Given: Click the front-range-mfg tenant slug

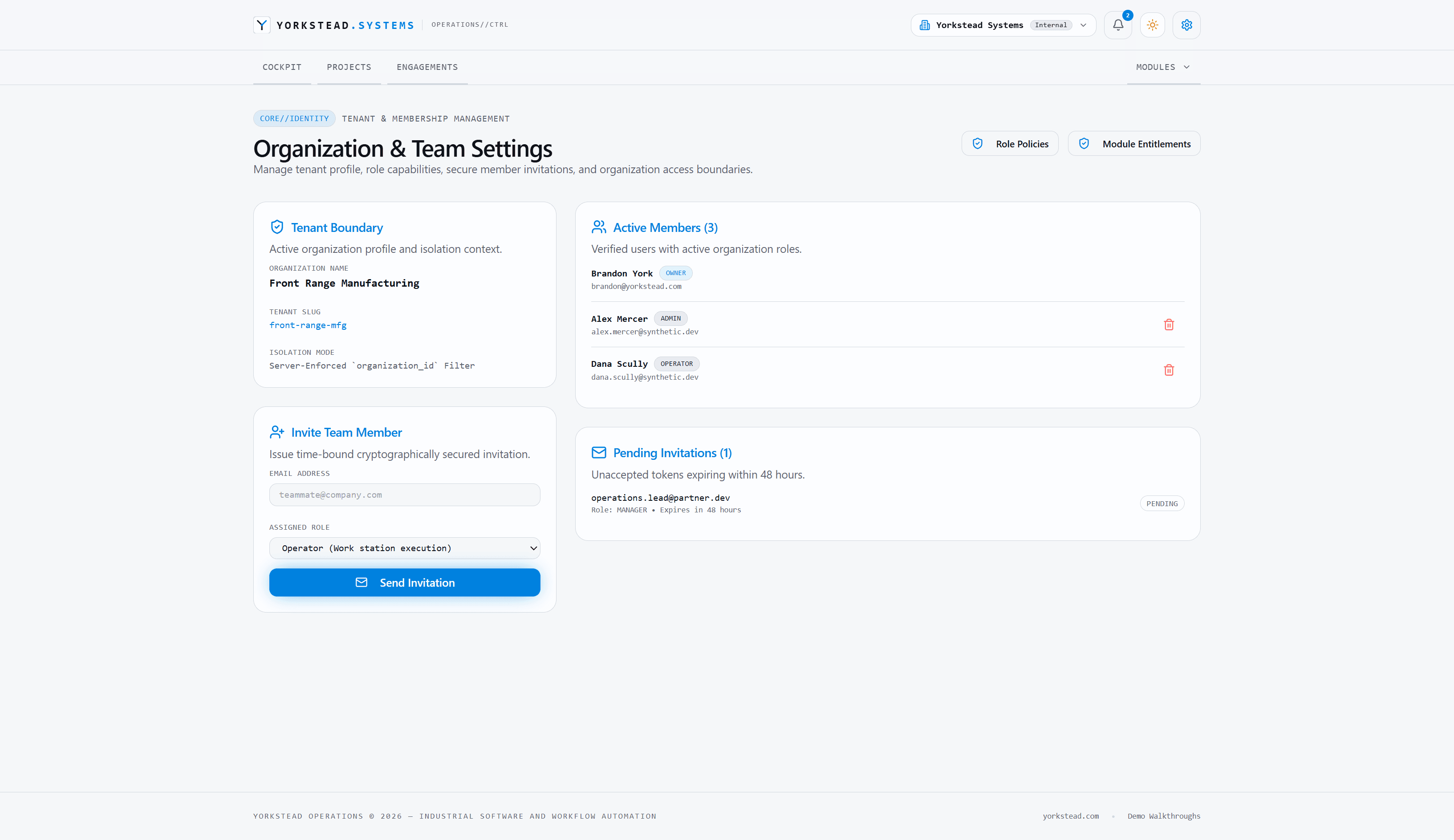Looking at the screenshot, I should click(308, 325).
